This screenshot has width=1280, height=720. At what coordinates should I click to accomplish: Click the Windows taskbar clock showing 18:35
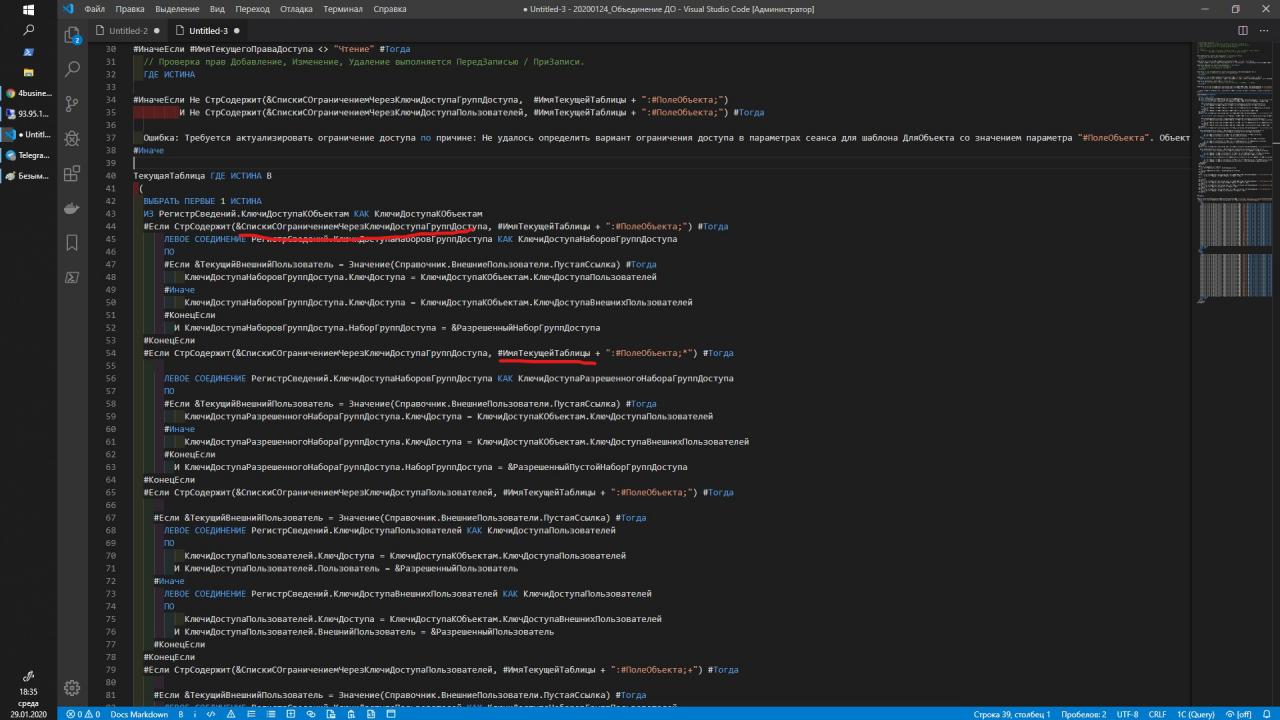[28, 691]
